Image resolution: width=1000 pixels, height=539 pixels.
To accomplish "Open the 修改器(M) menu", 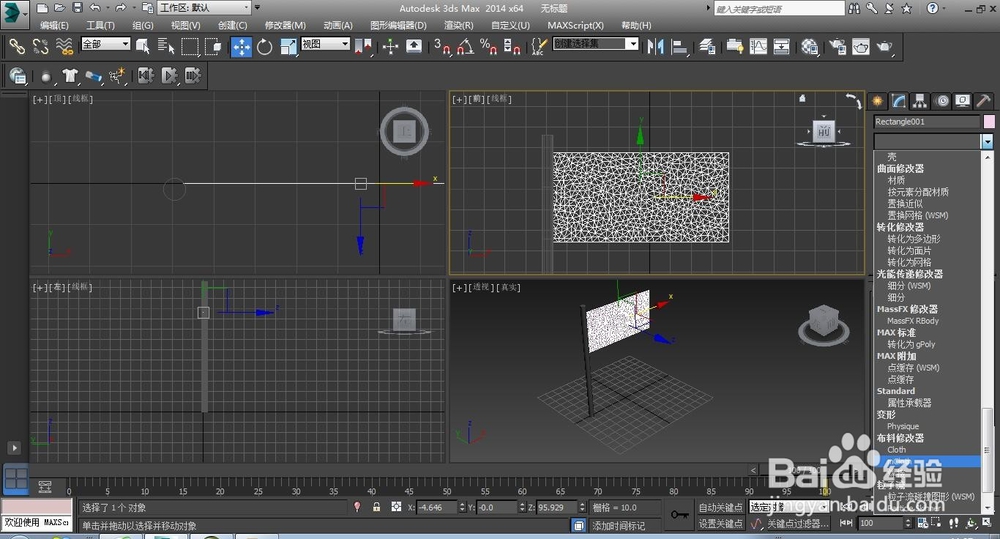I will point(285,25).
